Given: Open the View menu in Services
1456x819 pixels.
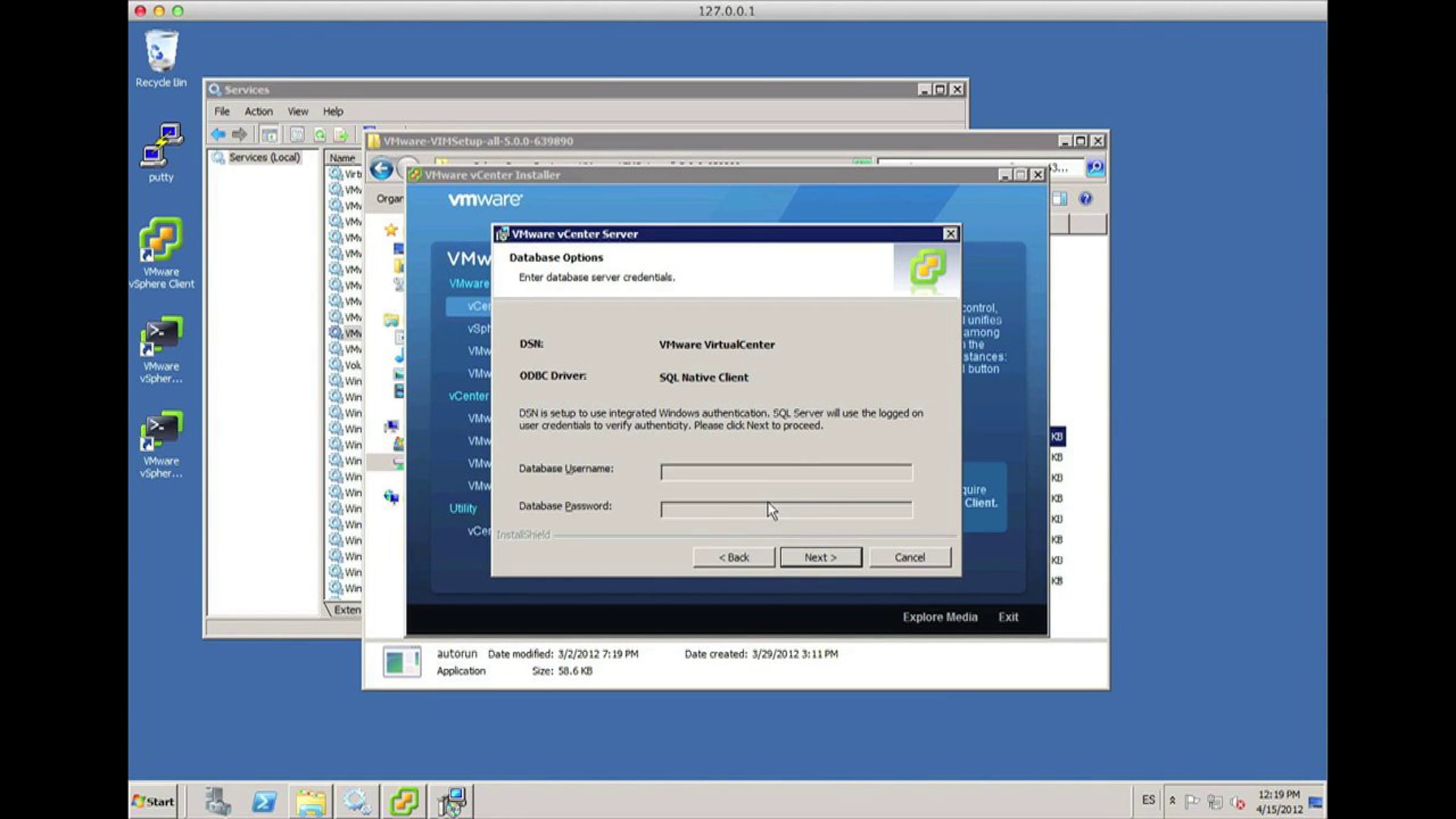Looking at the screenshot, I should tap(297, 112).
